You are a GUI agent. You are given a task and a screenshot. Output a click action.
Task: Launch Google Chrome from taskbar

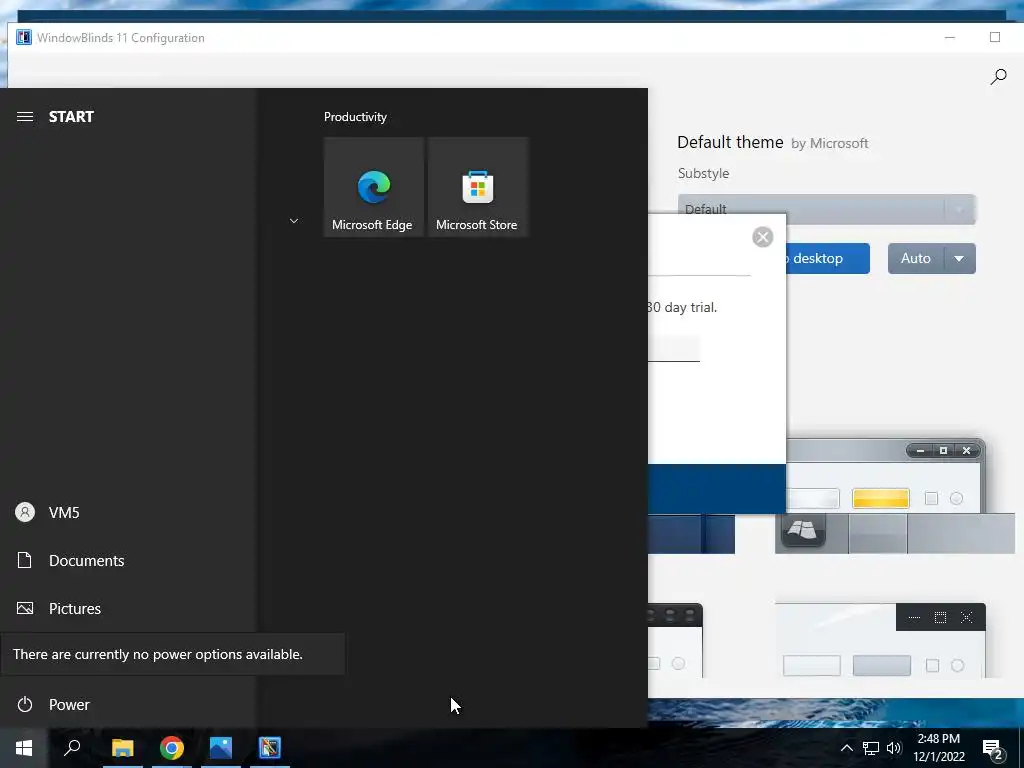[172, 748]
